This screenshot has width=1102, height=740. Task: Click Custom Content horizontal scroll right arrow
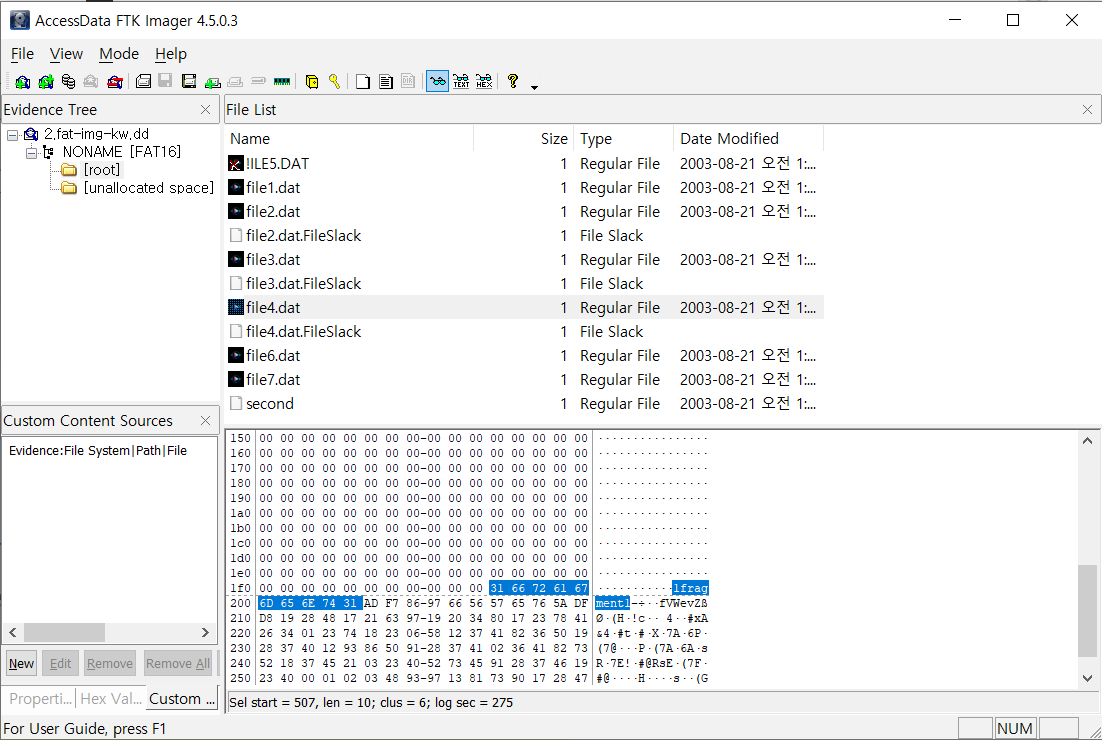[205, 632]
